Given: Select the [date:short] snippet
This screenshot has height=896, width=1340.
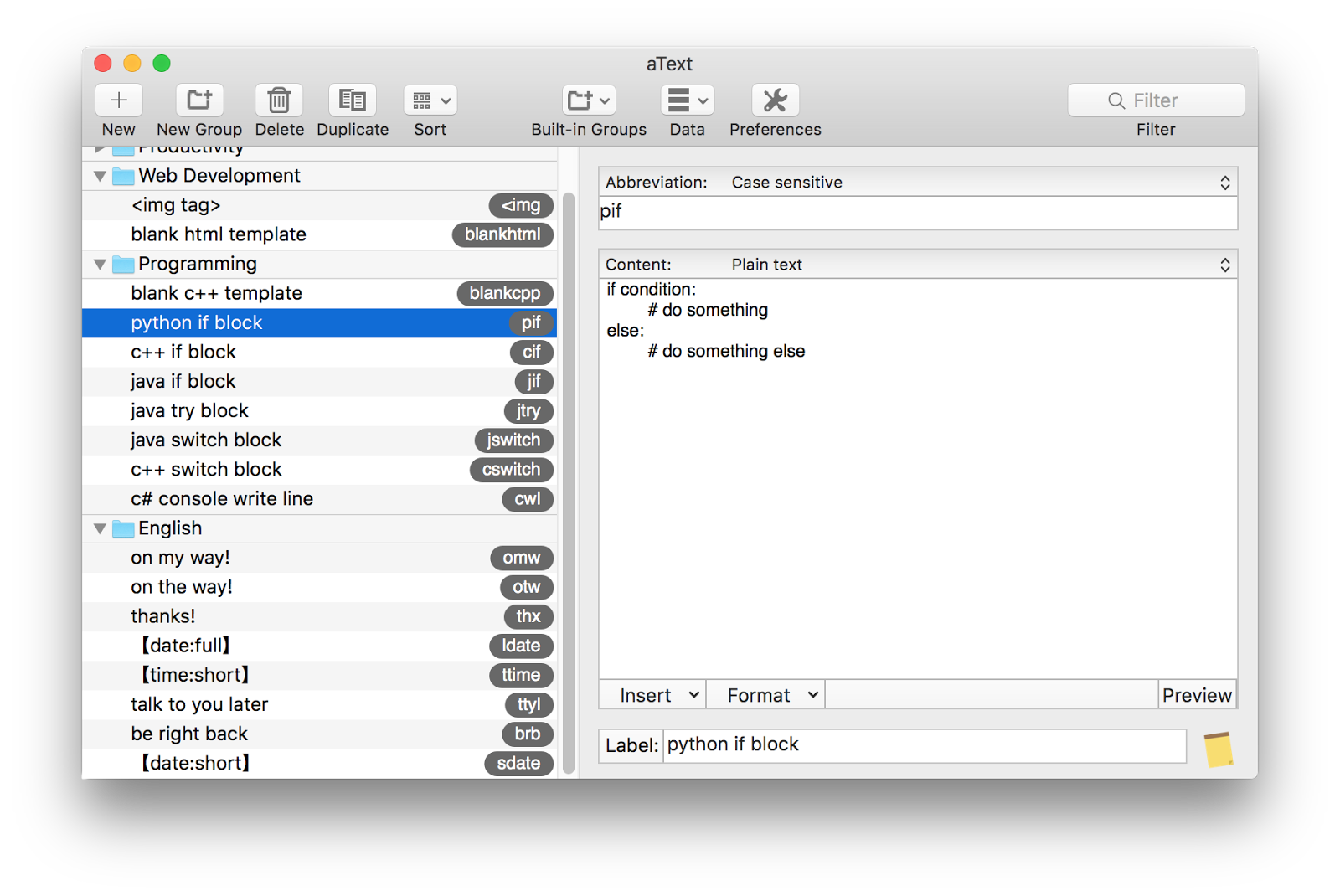Looking at the screenshot, I should pyautogui.click(x=319, y=763).
